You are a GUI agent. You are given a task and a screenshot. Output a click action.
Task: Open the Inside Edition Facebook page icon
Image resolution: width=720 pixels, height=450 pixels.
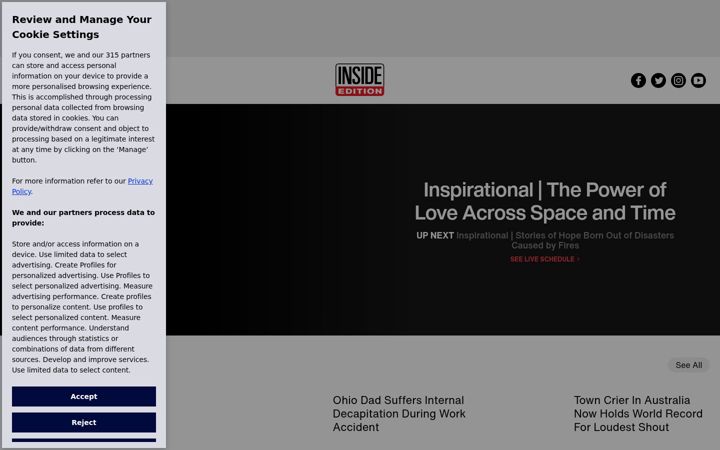point(638,80)
